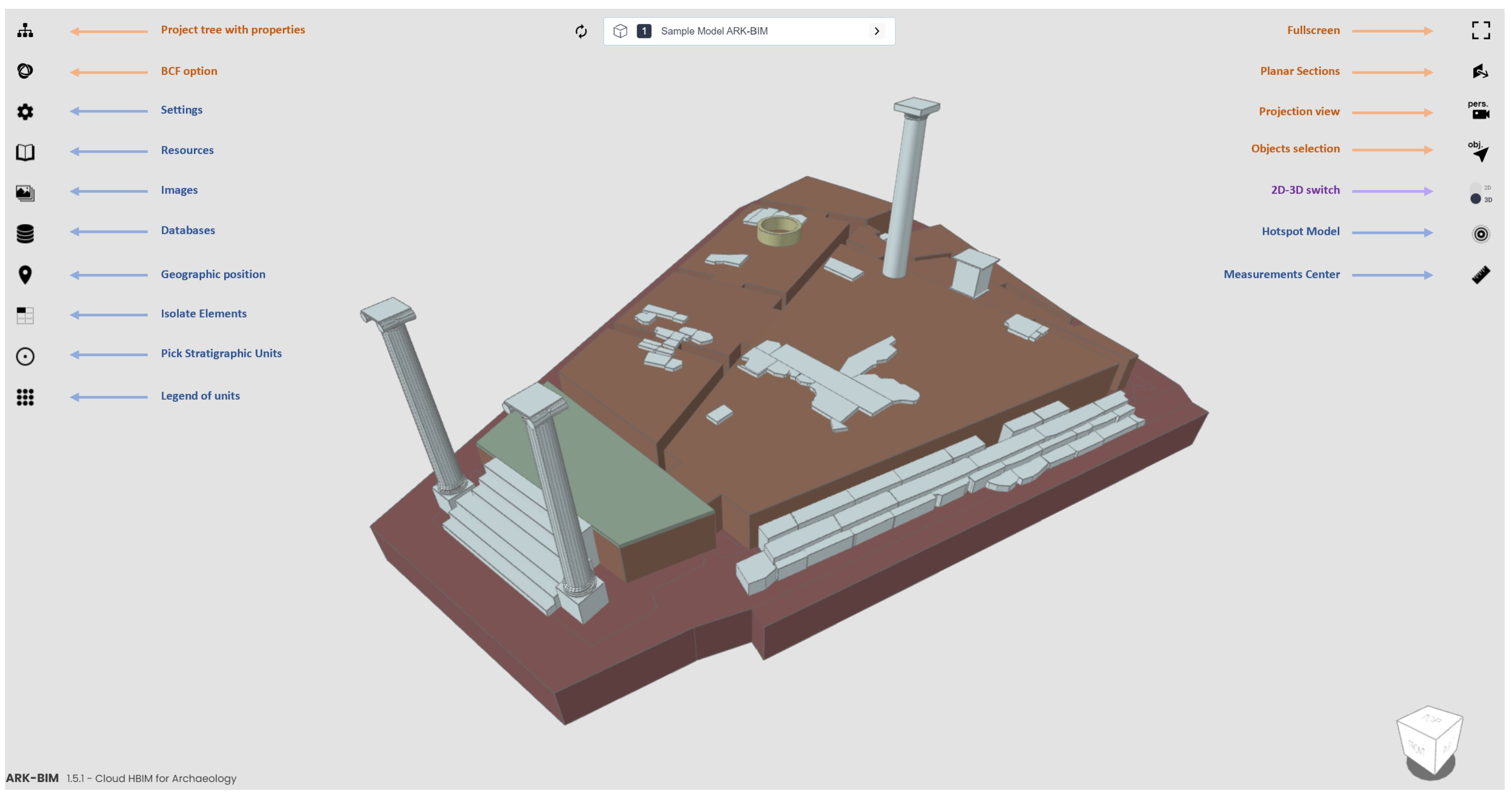Enter Fullscreen mode
The width and height of the screenshot is (1512, 800).
coord(1480,30)
